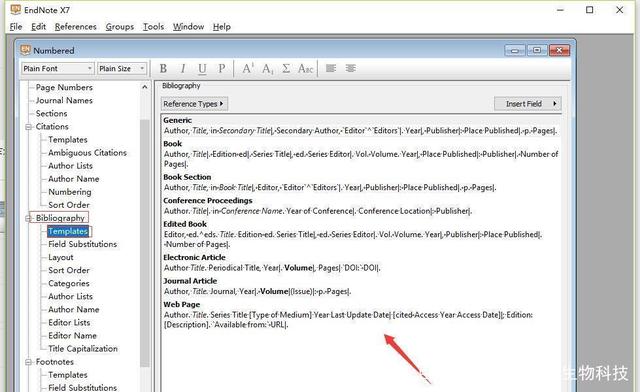Screen dimensions: 640x392
Task: Select Field Substitutions under Bibliography
Action: click(82, 244)
